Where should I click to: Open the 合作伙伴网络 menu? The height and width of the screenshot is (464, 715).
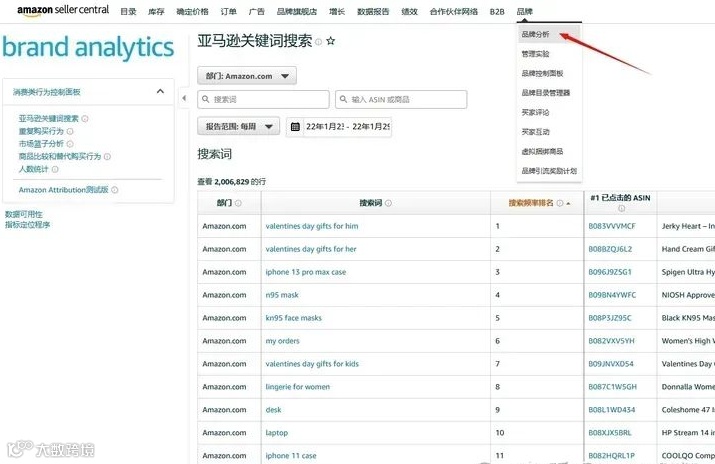(x=454, y=12)
